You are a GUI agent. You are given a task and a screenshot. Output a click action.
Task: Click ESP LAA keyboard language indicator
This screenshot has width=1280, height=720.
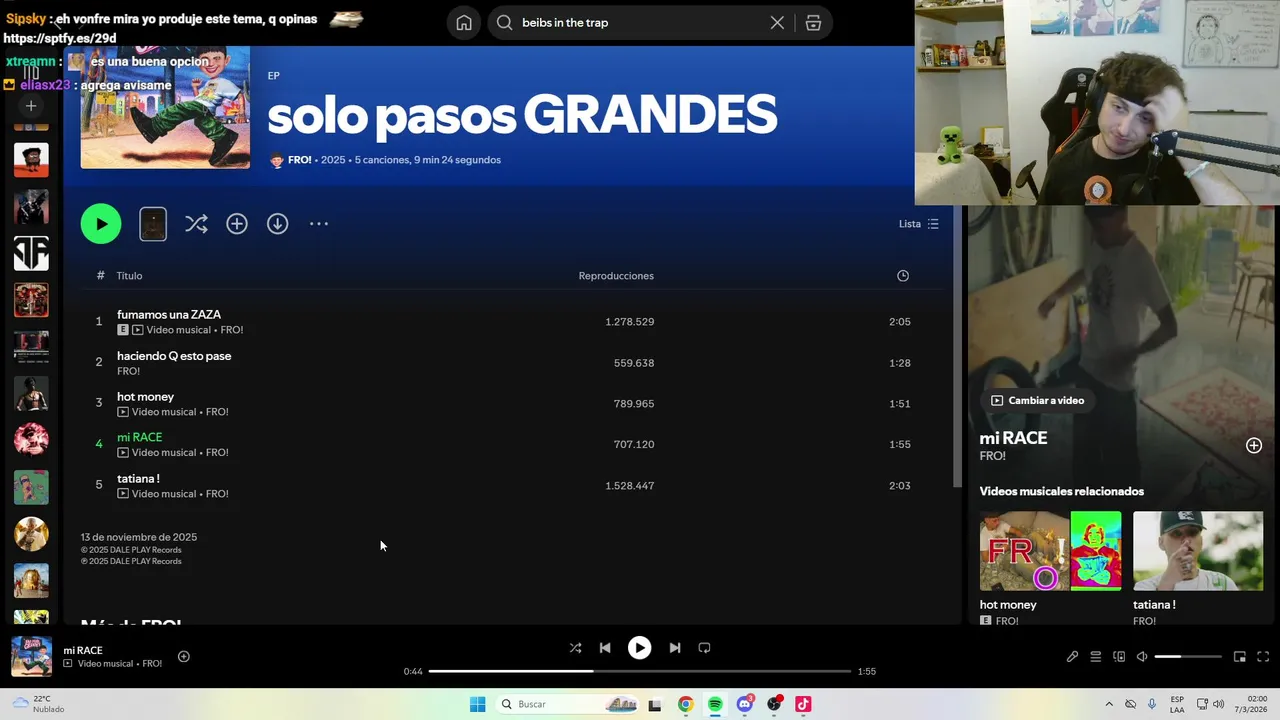[x=1177, y=704]
